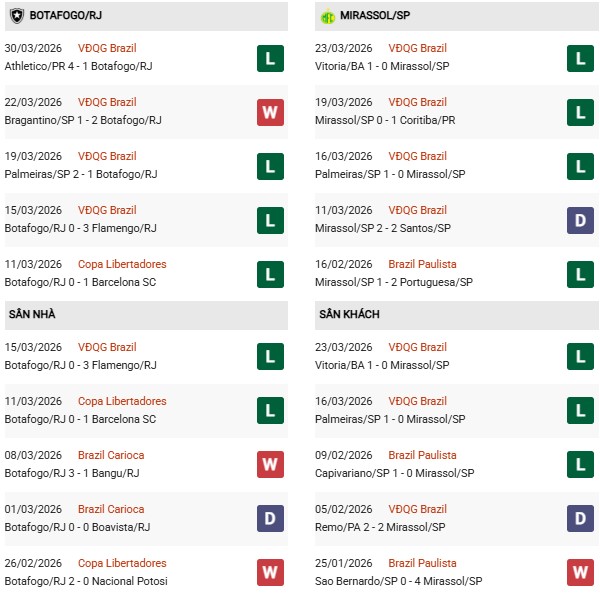Click the Palmeiras/SP 2 - 1 Botafogo/RJ score text
600x595 pixels.
click(81, 174)
